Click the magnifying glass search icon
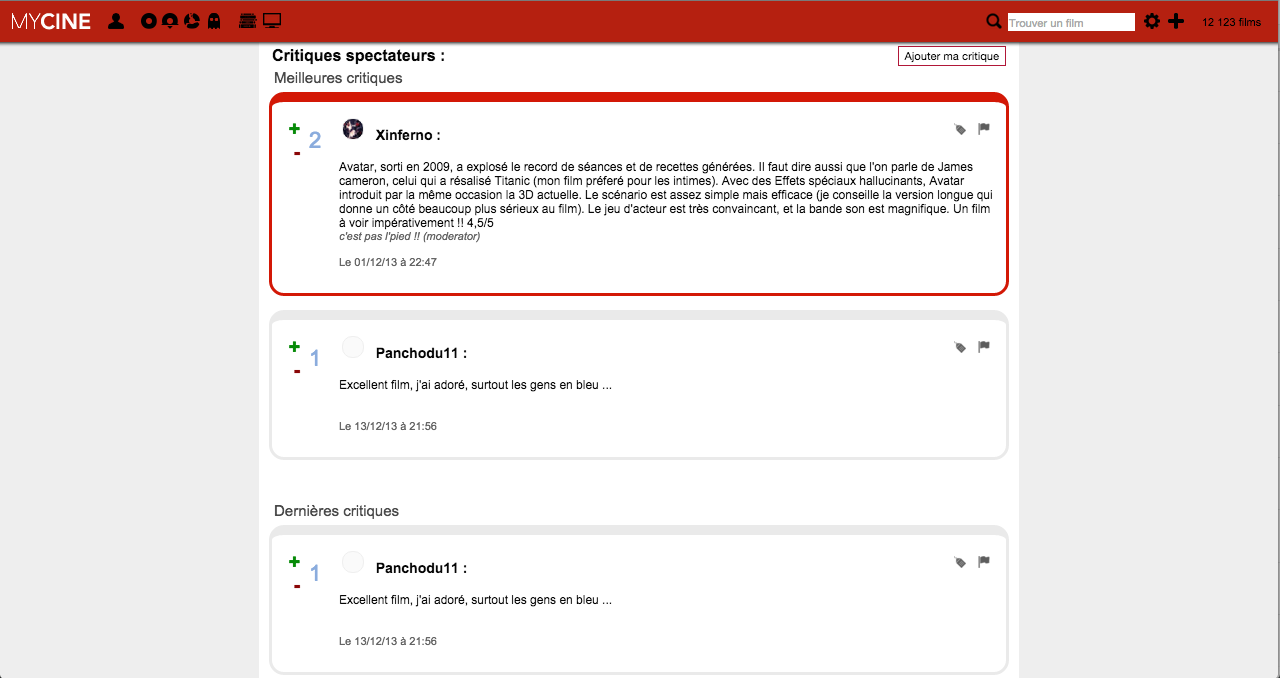Viewport: 1280px width, 678px height. click(x=994, y=21)
